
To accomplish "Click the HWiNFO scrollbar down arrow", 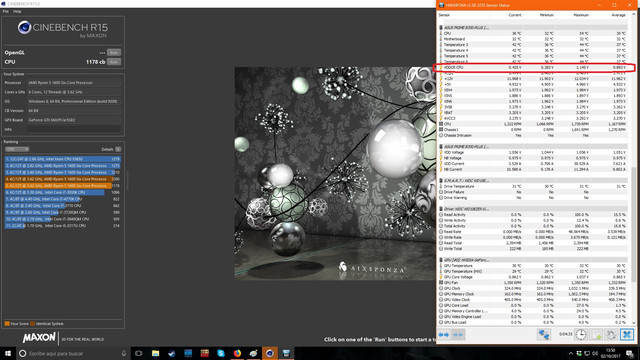I will (633, 323).
